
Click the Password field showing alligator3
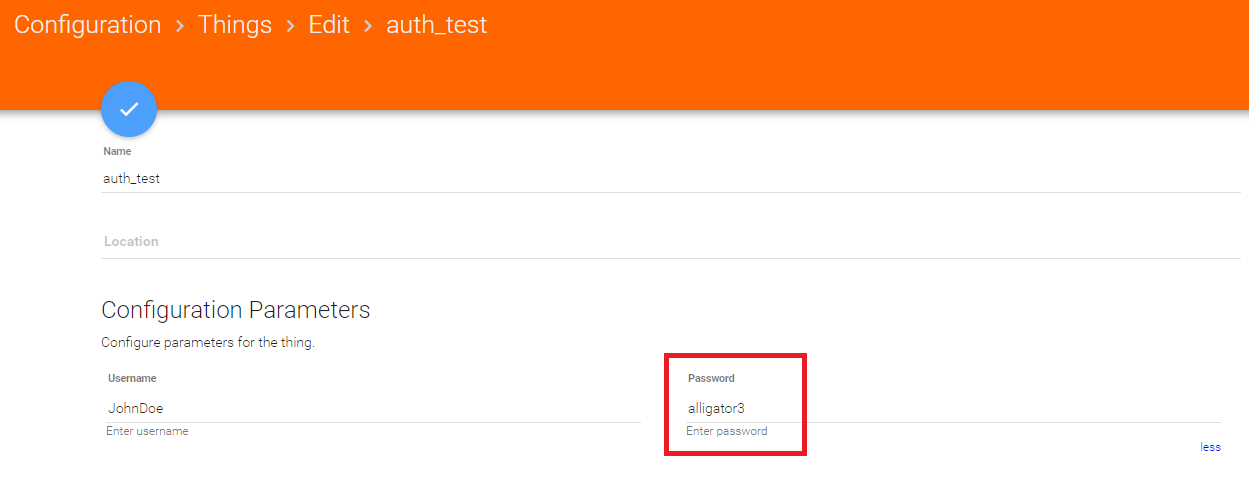(950, 408)
